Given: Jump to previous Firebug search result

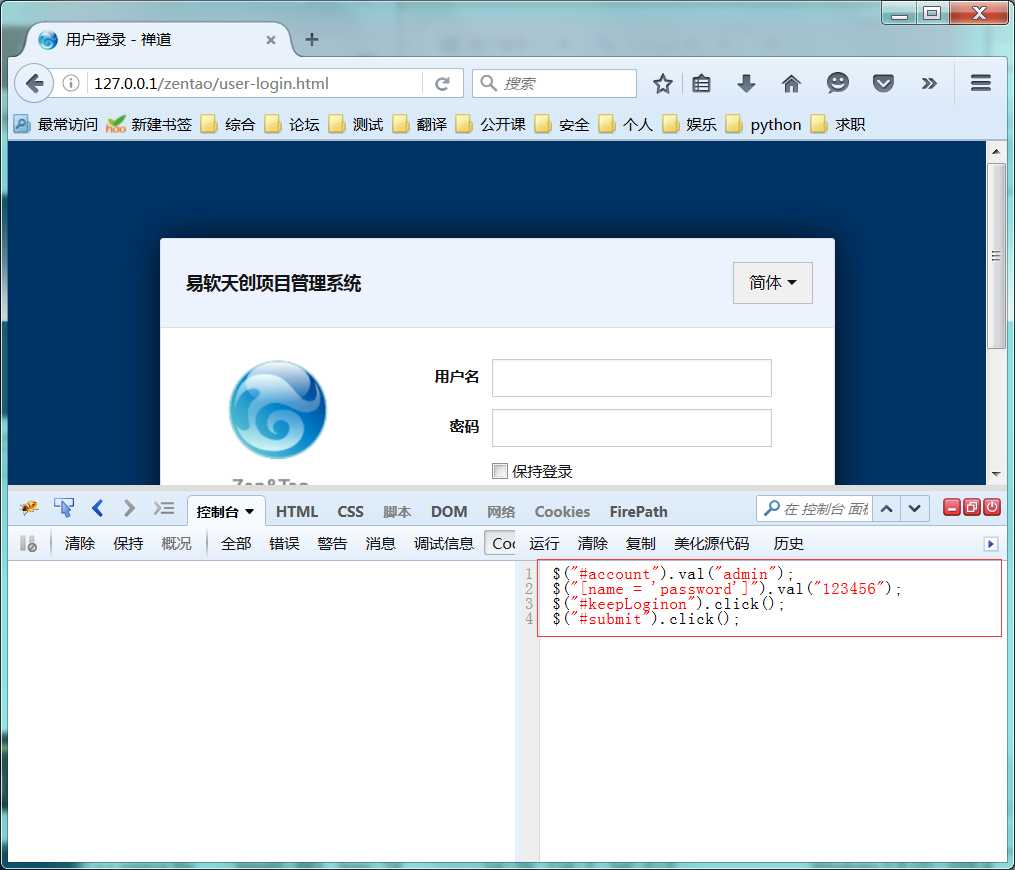Looking at the screenshot, I should click(886, 509).
